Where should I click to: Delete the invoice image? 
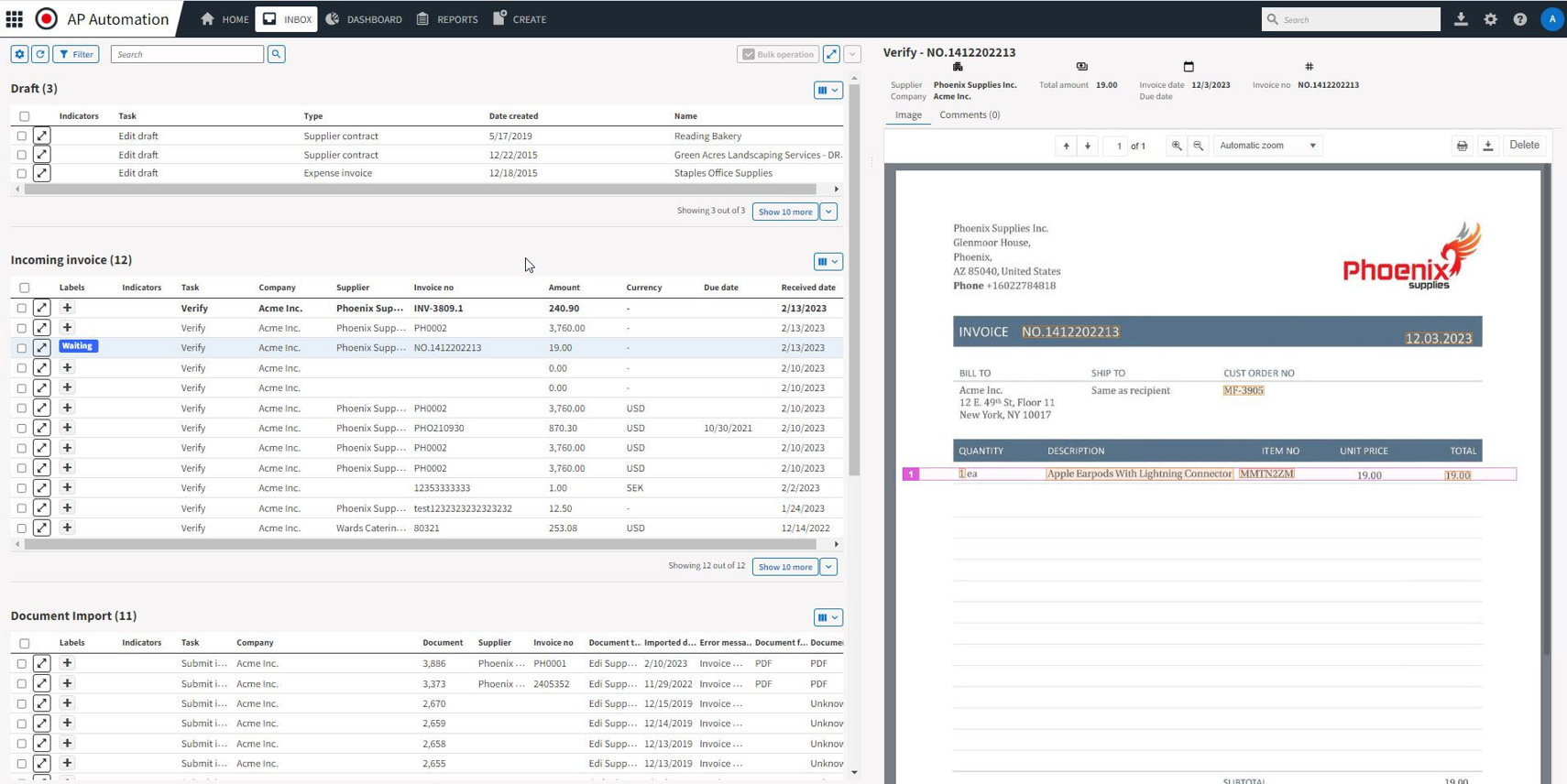1524,145
